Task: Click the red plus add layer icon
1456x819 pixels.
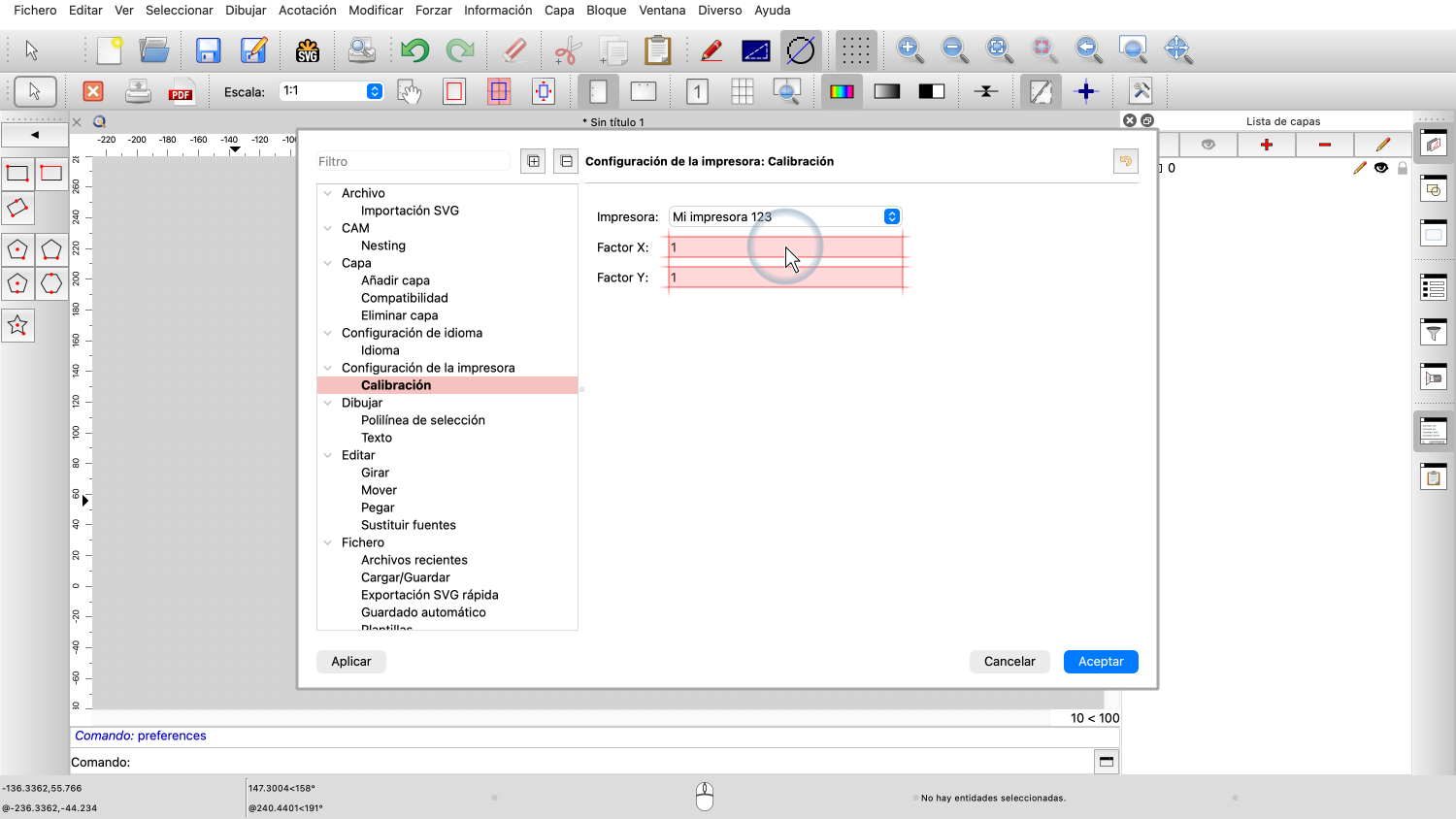Action: point(1266,145)
